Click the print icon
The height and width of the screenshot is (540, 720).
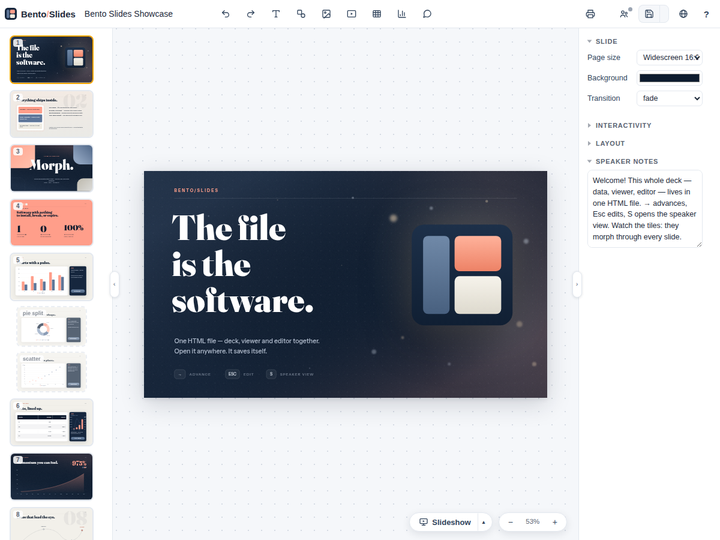(591, 14)
